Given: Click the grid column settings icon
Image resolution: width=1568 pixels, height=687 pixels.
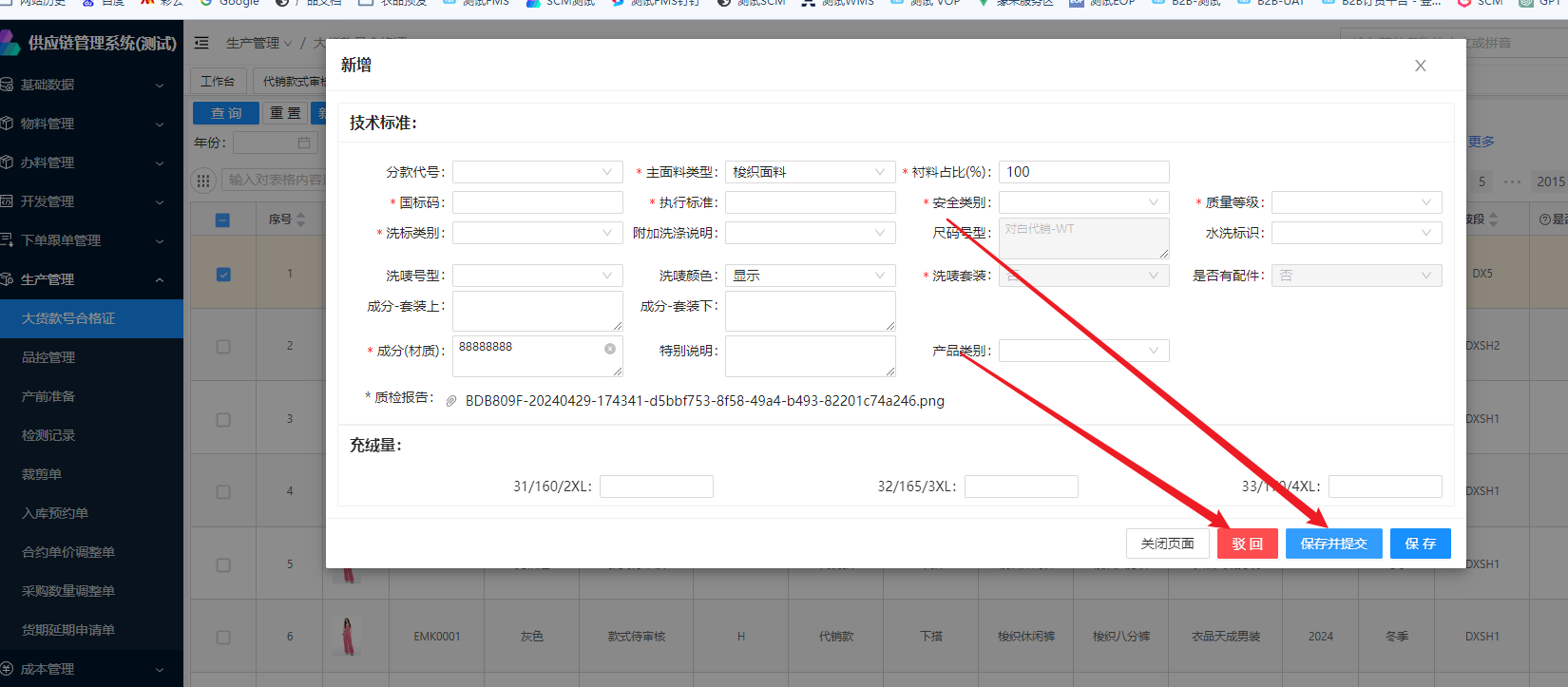Looking at the screenshot, I should point(203,181).
